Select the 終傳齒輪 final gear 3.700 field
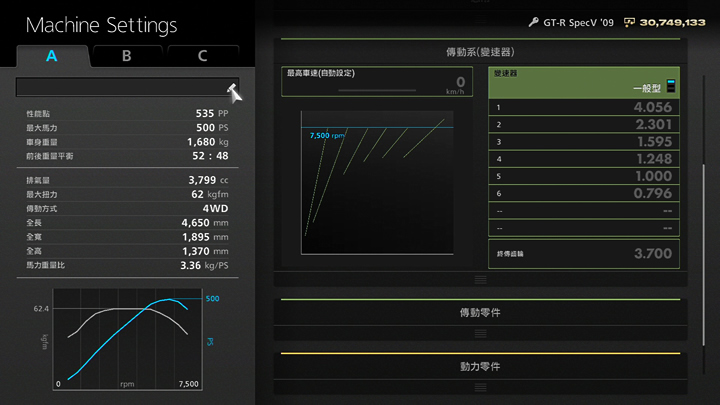 [584, 254]
